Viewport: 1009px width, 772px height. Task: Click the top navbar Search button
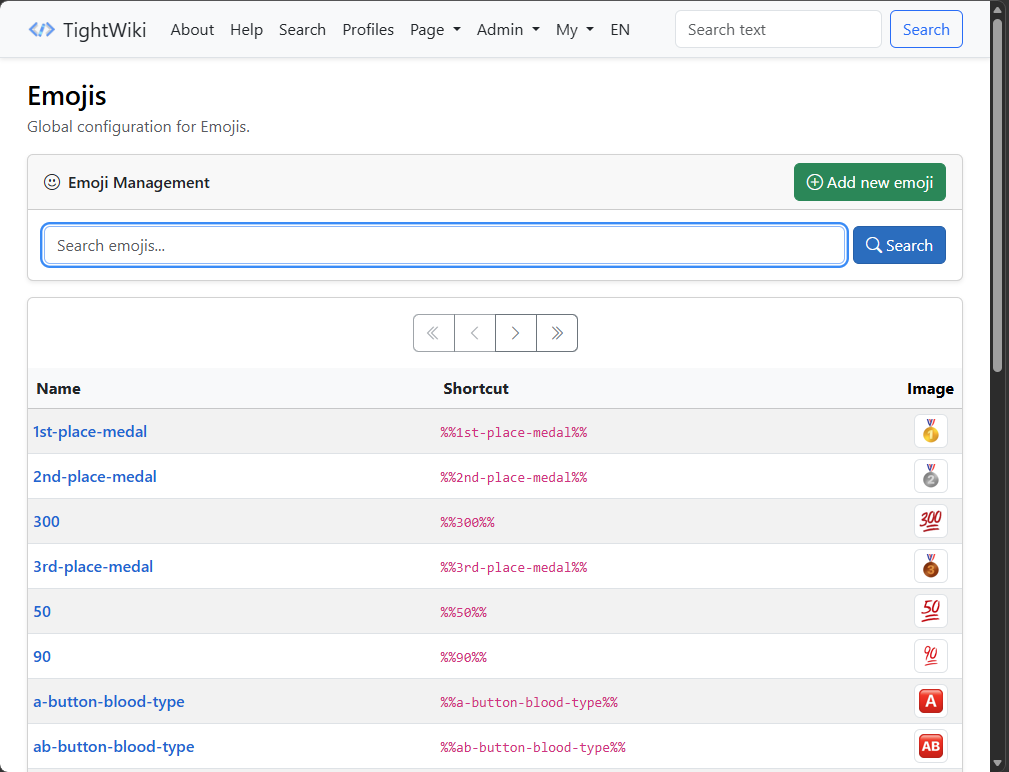(x=926, y=29)
